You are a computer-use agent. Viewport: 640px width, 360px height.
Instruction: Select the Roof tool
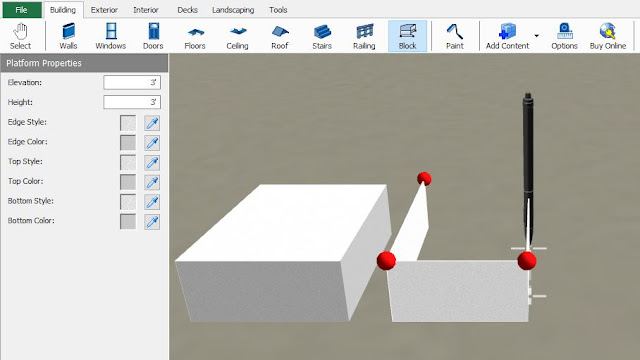pos(280,36)
